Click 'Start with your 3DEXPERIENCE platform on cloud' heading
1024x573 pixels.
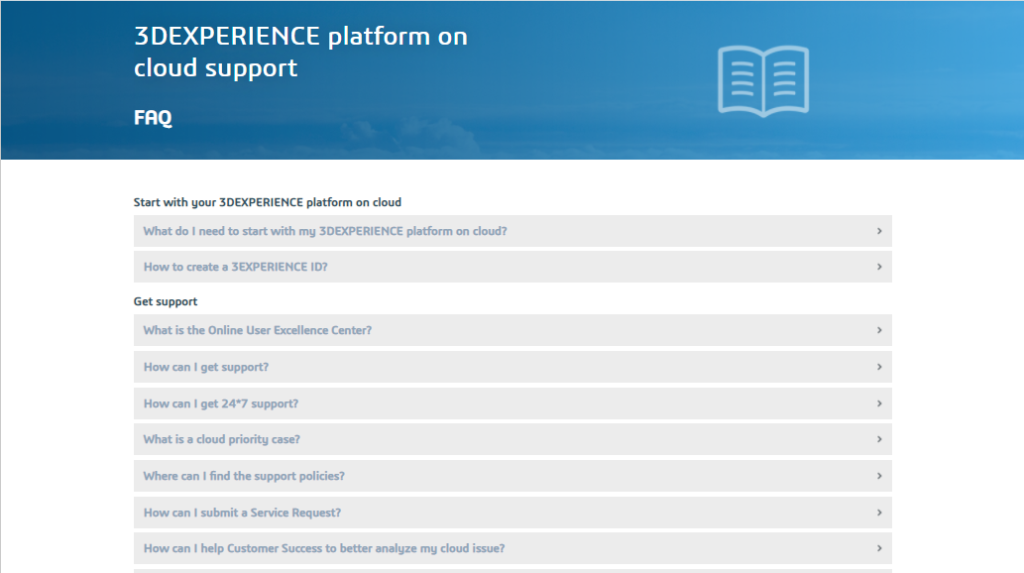tap(267, 203)
